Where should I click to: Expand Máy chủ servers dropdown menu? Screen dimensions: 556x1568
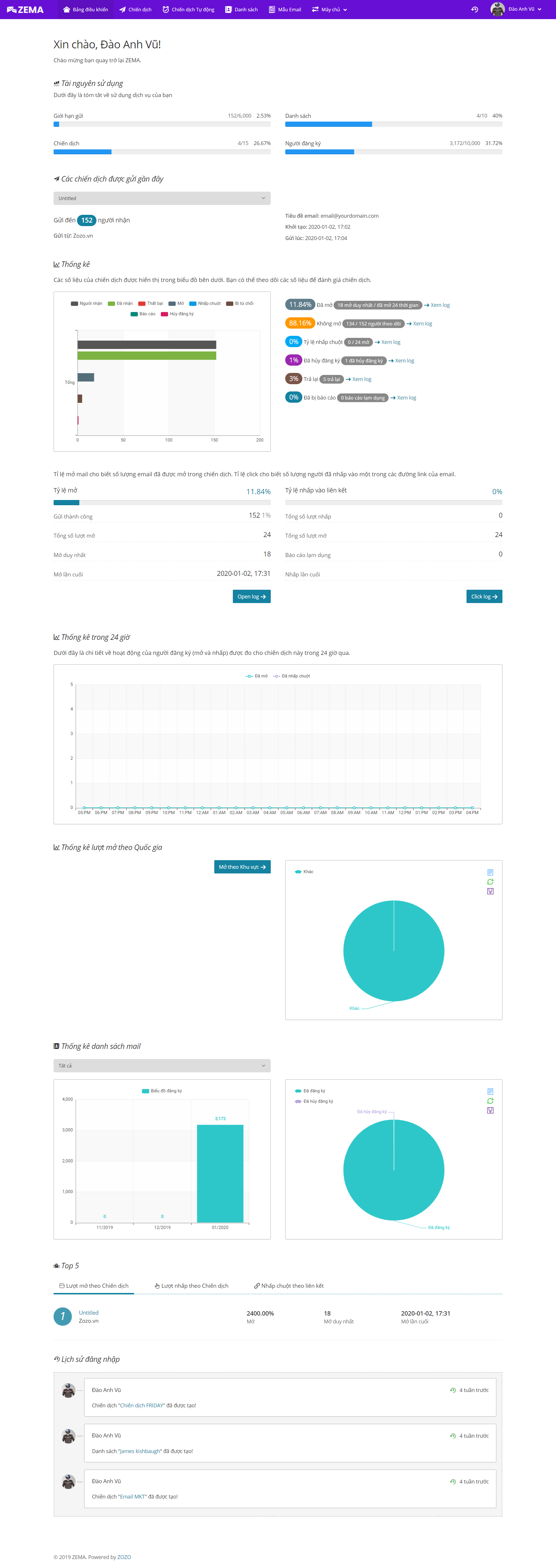click(330, 10)
